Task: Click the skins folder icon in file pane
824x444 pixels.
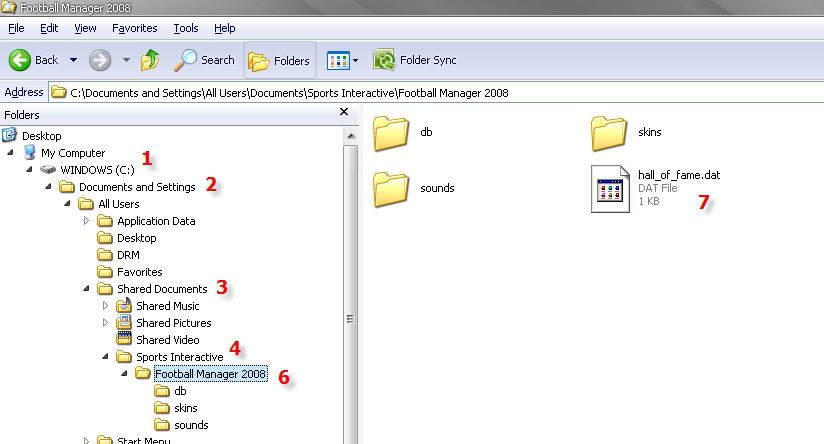Action: tap(609, 133)
